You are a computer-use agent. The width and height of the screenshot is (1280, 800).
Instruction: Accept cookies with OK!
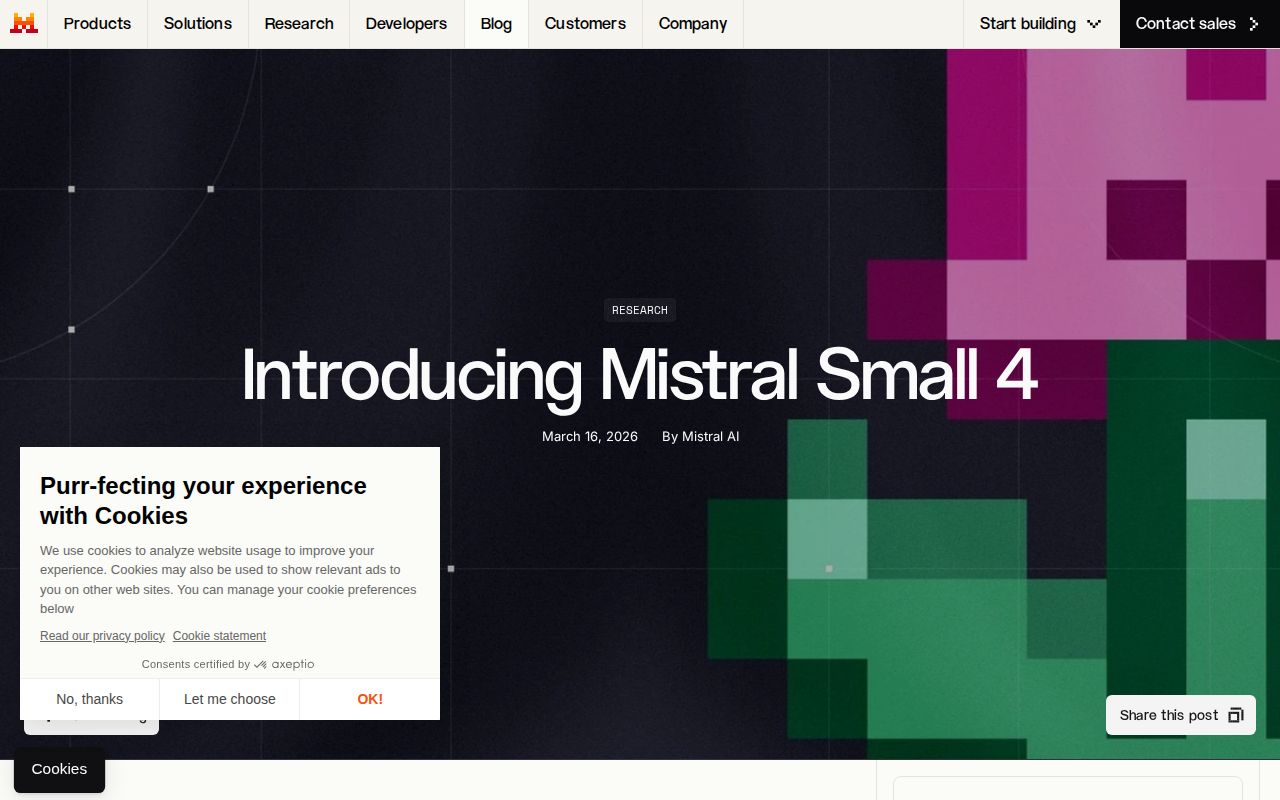click(370, 699)
